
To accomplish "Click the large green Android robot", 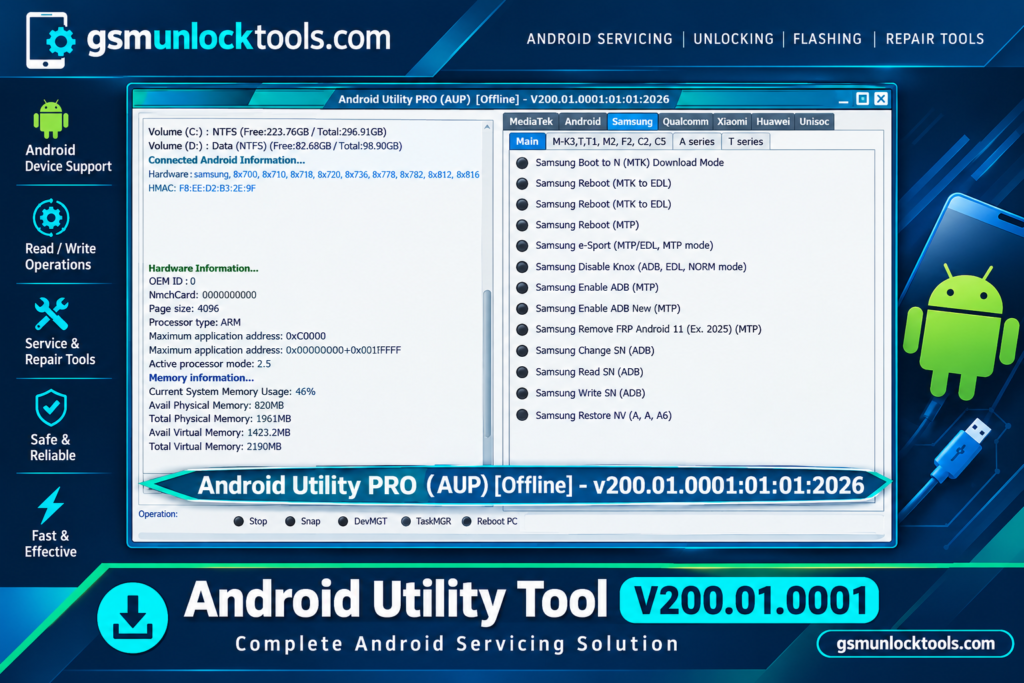I will click(x=961, y=331).
